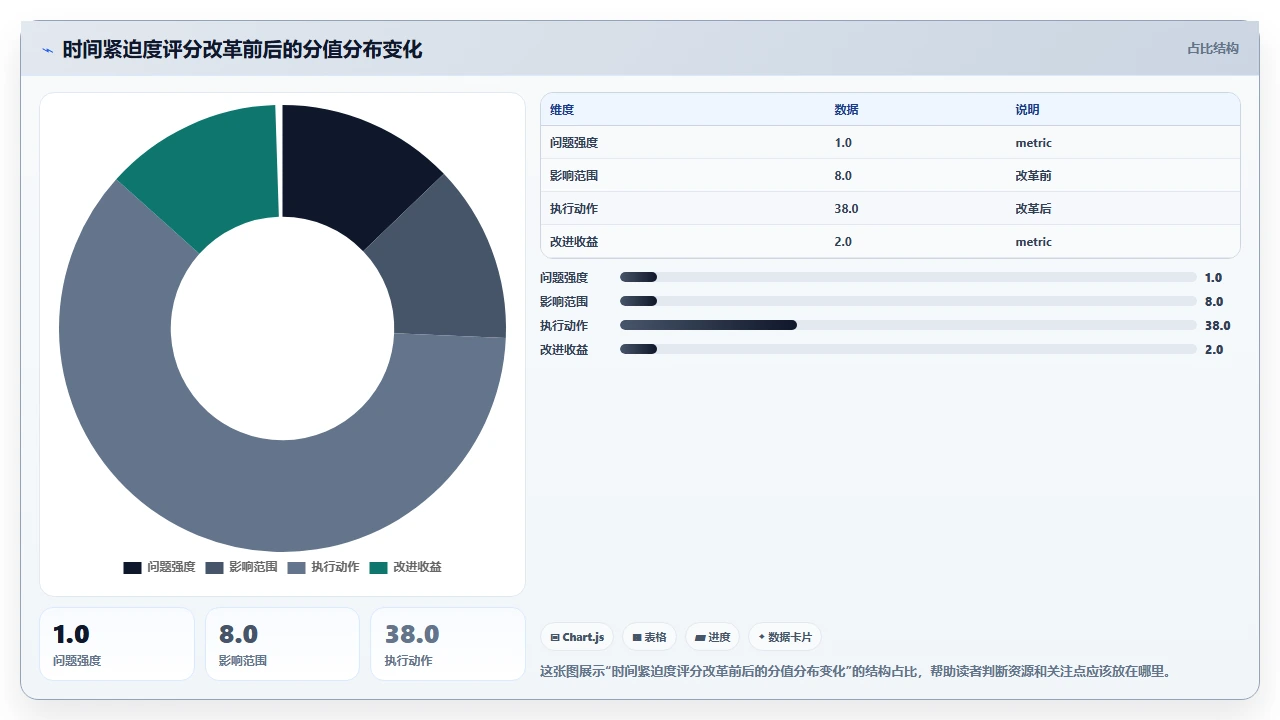Click the 数据 column header
This screenshot has height=720, width=1280.
[x=847, y=110]
